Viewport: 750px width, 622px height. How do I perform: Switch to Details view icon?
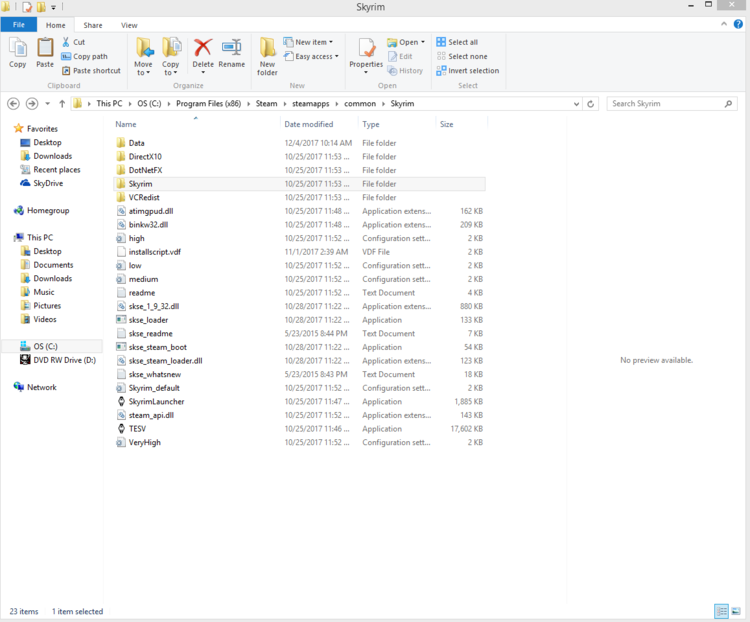pyautogui.click(x=721, y=611)
